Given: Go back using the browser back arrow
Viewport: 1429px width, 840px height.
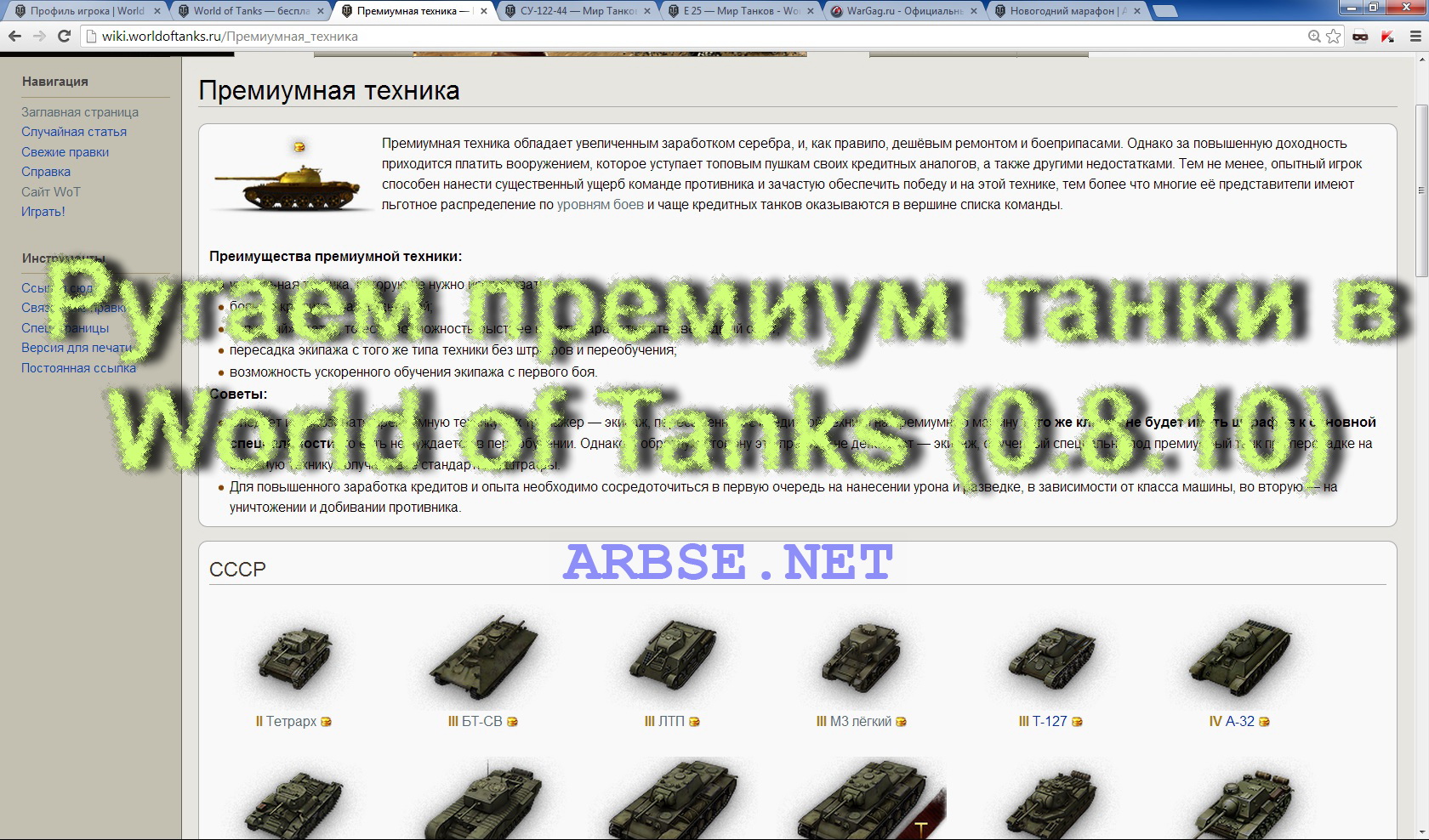Looking at the screenshot, I should click(14, 36).
